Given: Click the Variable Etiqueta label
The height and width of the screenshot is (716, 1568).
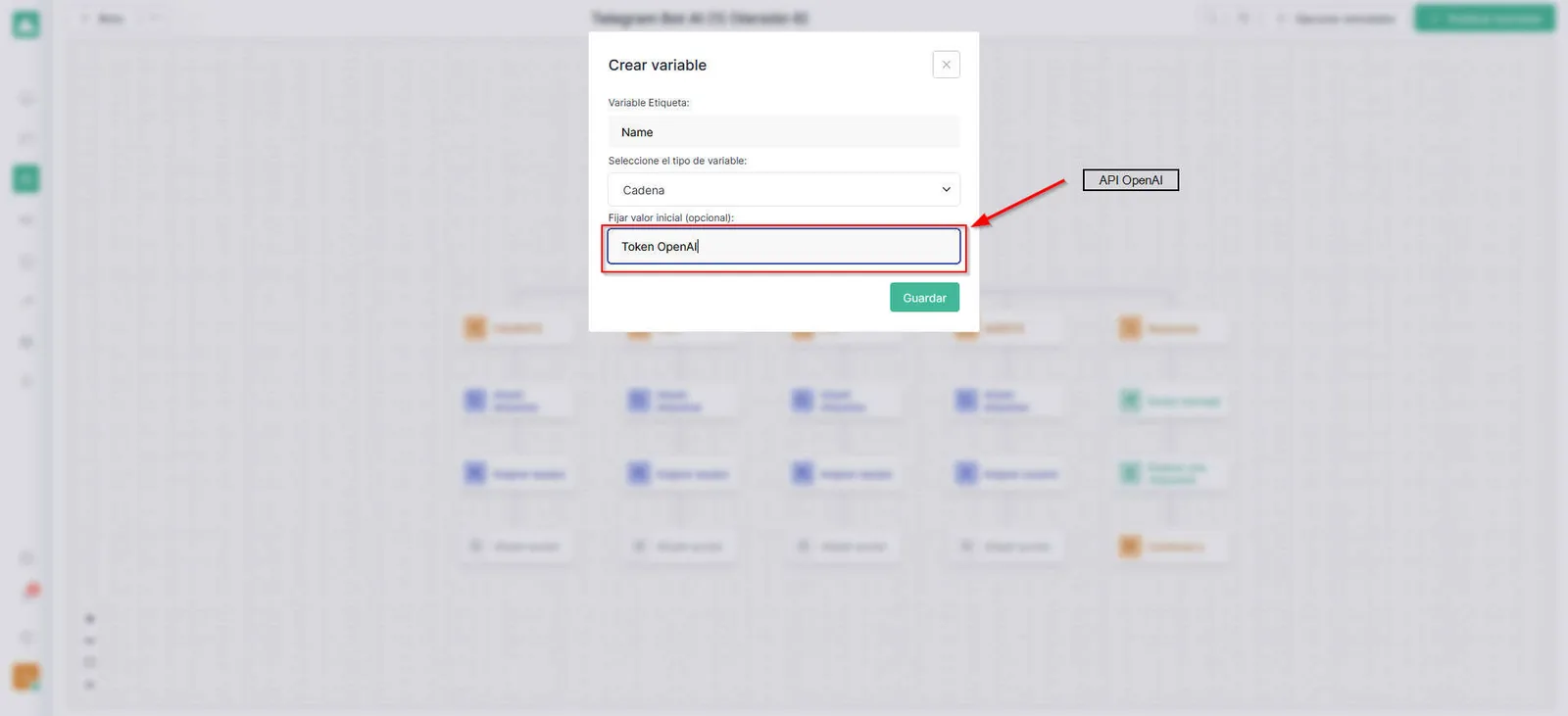Looking at the screenshot, I should pos(649,103).
